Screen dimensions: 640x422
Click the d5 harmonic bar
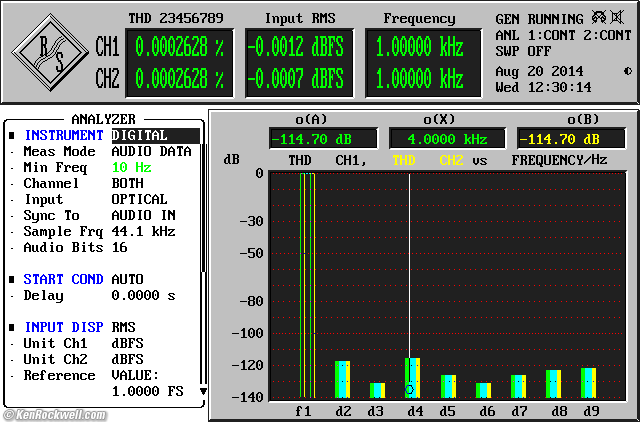coord(448,386)
